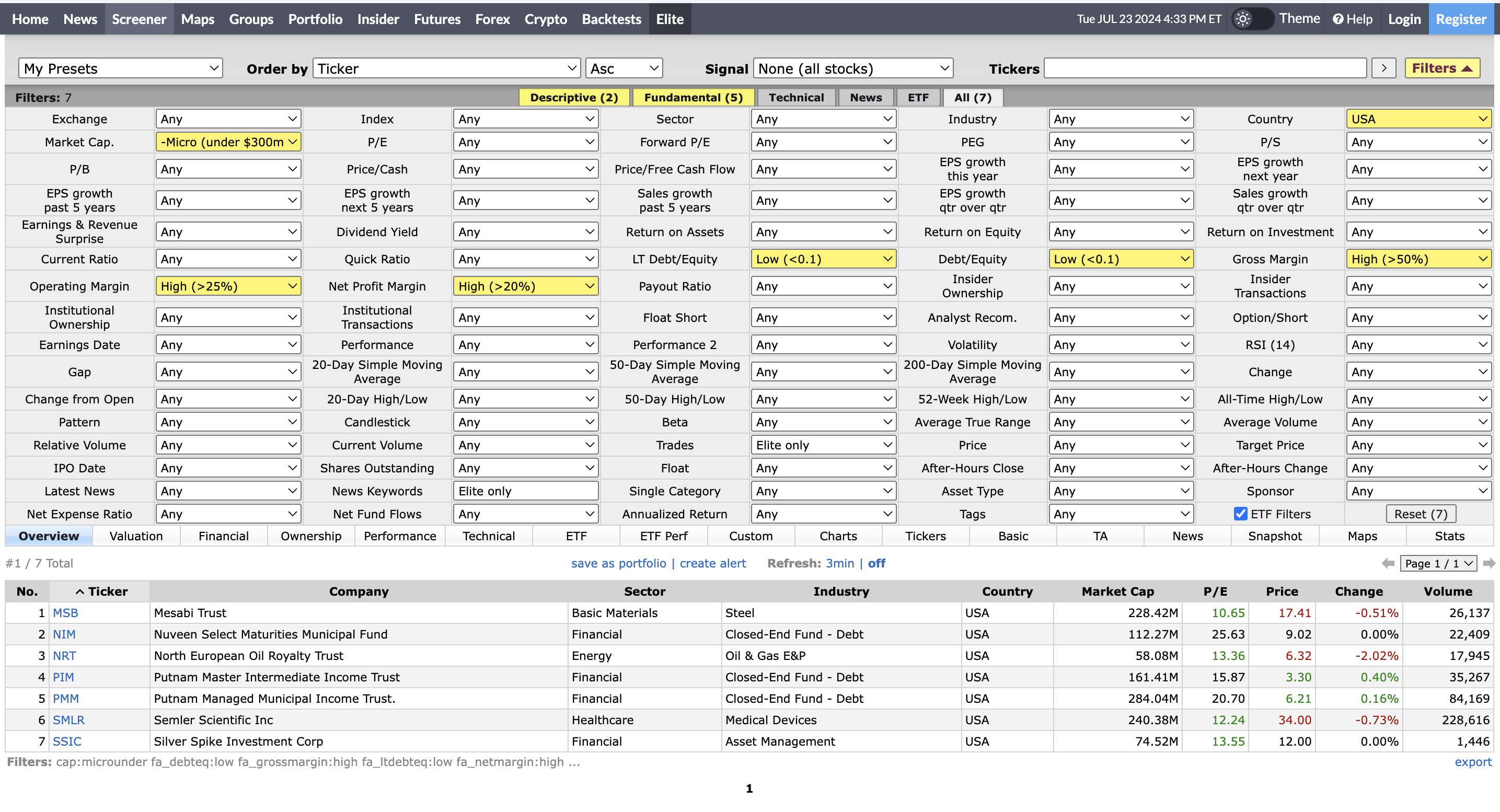Click Silver Spike Investment Corp company cell
This screenshot has height=812, width=1500.
[x=358, y=741]
